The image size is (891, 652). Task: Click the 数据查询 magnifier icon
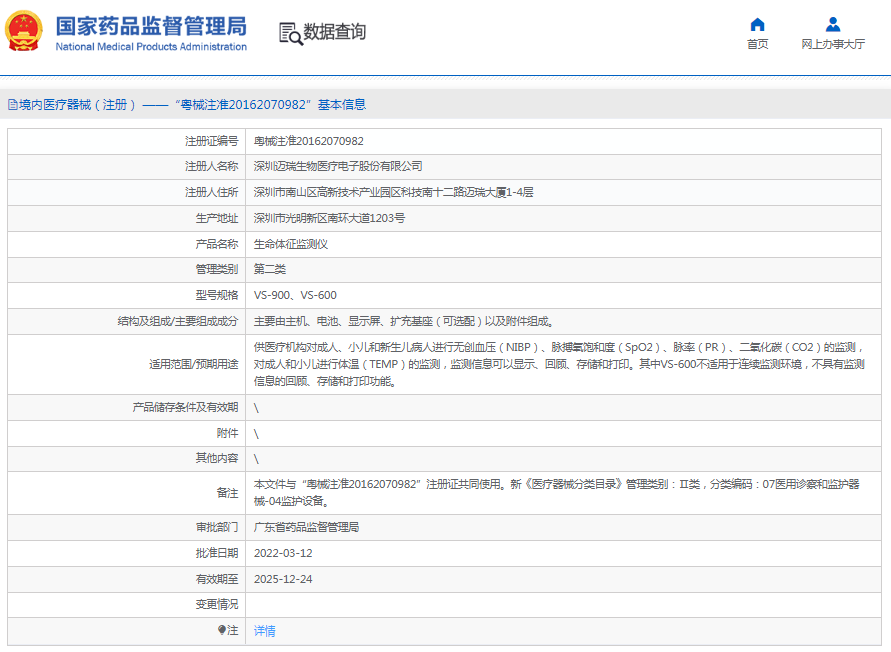tap(290, 33)
